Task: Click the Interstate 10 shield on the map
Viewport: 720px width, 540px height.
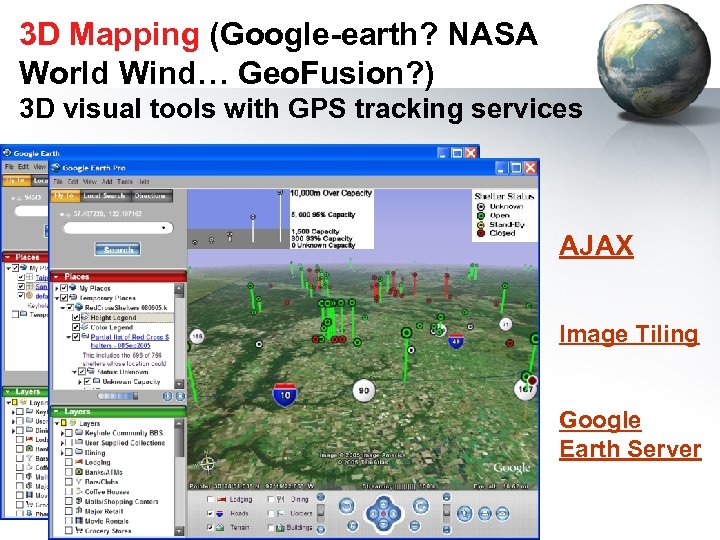Action: 285,395
